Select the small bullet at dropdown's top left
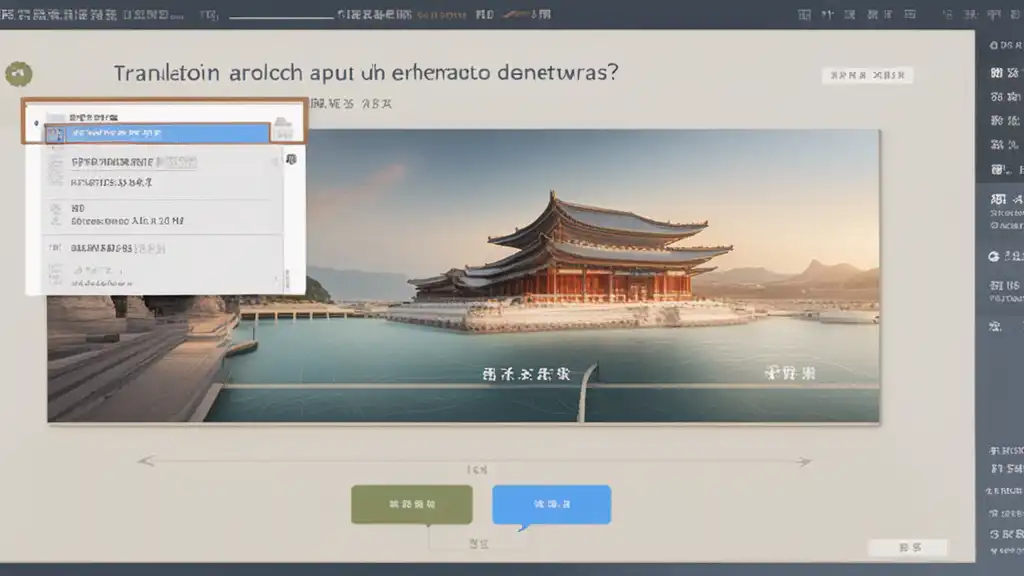This screenshot has height=576, width=1024. [x=36, y=123]
